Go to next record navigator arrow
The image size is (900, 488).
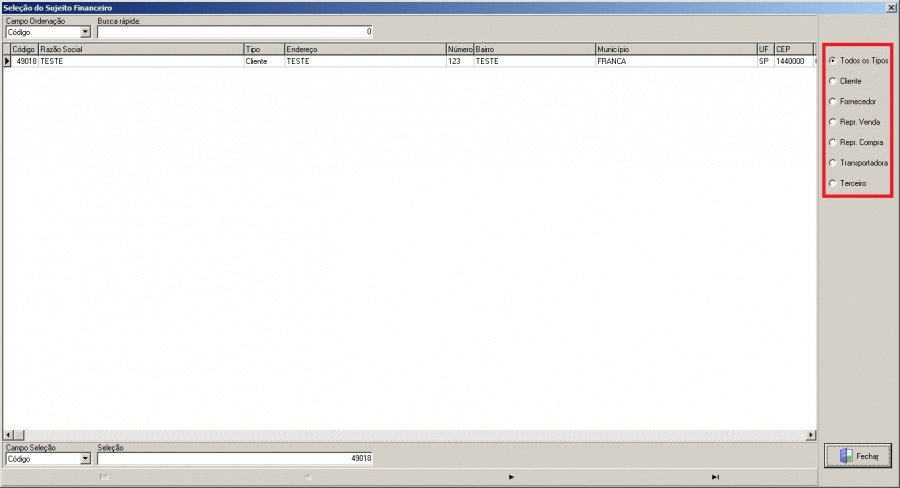[x=511, y=477]
